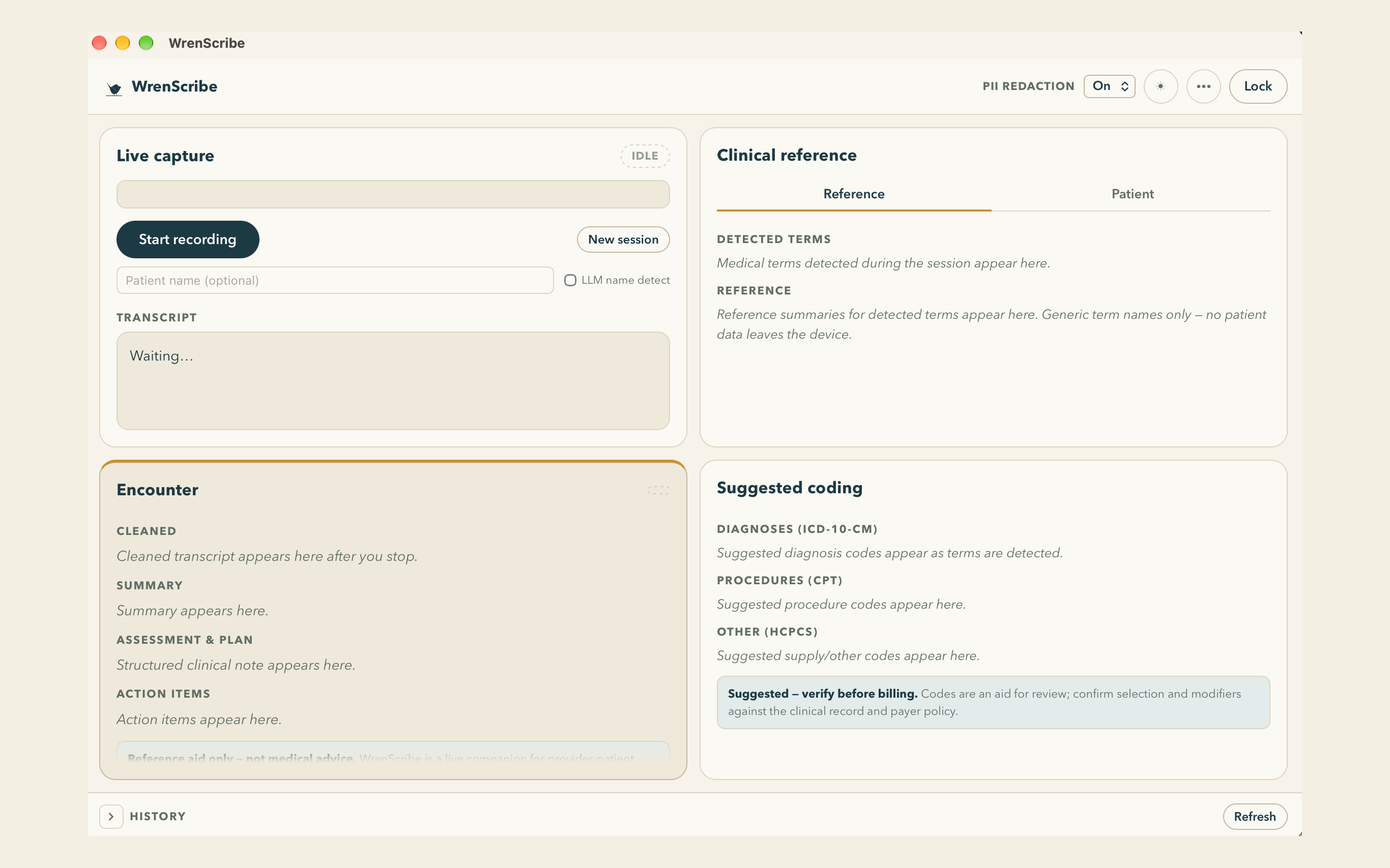This screenshot has height=868, width=1390.
Task: Enable the LLM name detect checkbox
Action: (570, 280)
